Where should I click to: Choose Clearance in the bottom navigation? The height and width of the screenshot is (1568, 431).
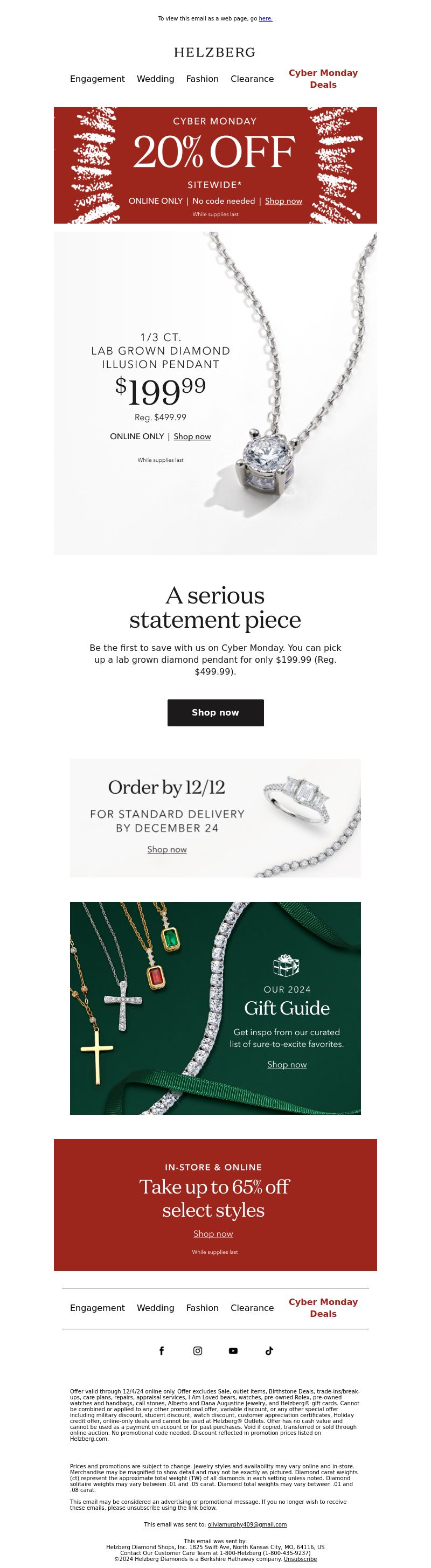click(x=252, y=1308)
